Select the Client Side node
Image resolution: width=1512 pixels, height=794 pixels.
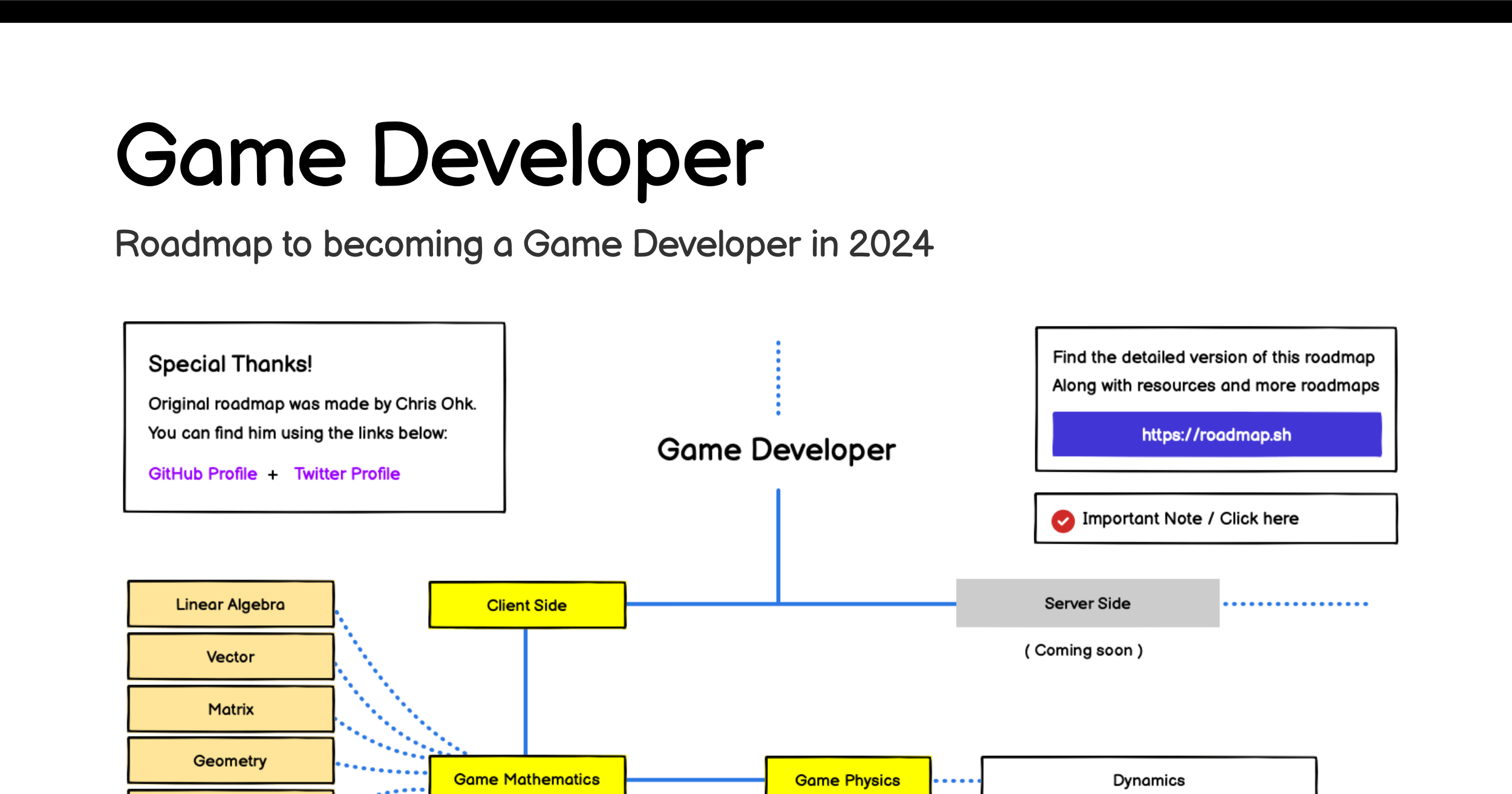tap(527, 605)
